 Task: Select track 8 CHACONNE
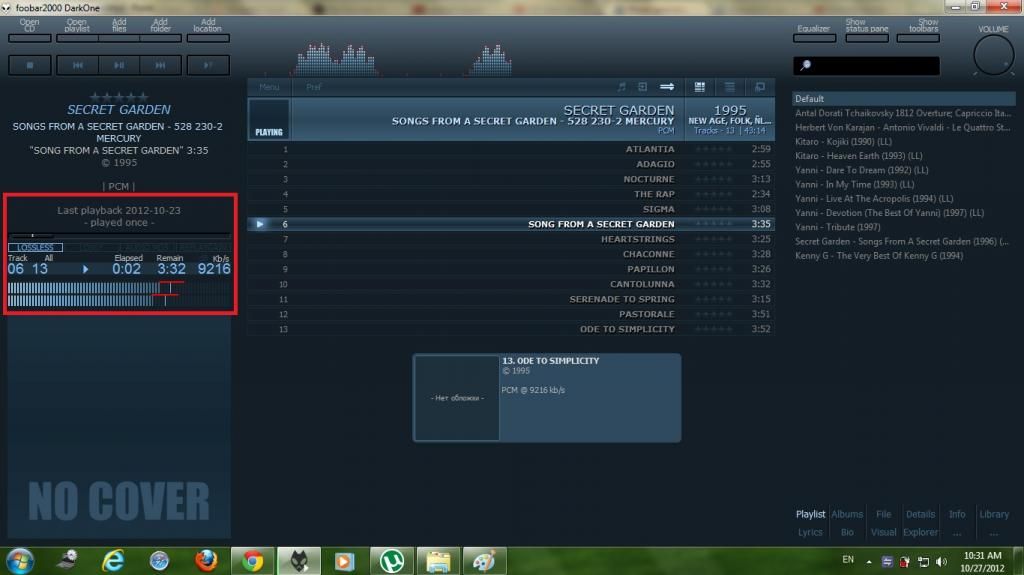(511, 254)
